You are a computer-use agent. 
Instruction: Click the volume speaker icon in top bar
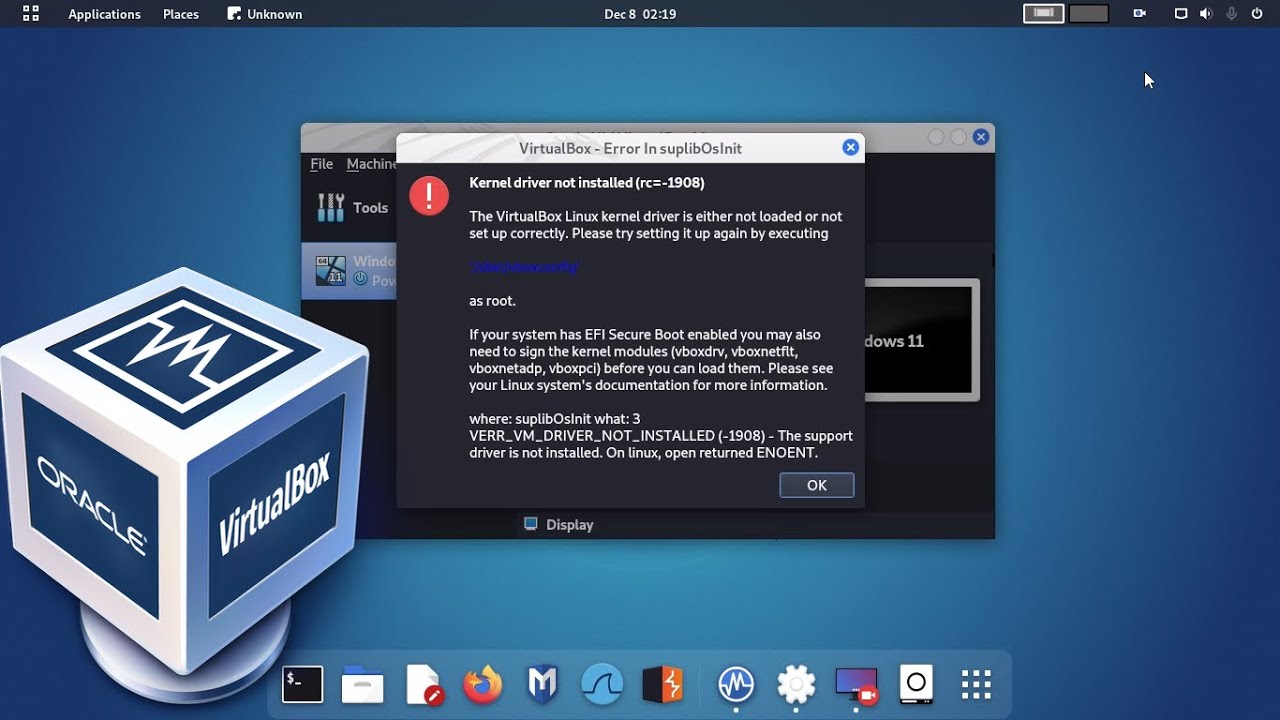pos(1206,14)
